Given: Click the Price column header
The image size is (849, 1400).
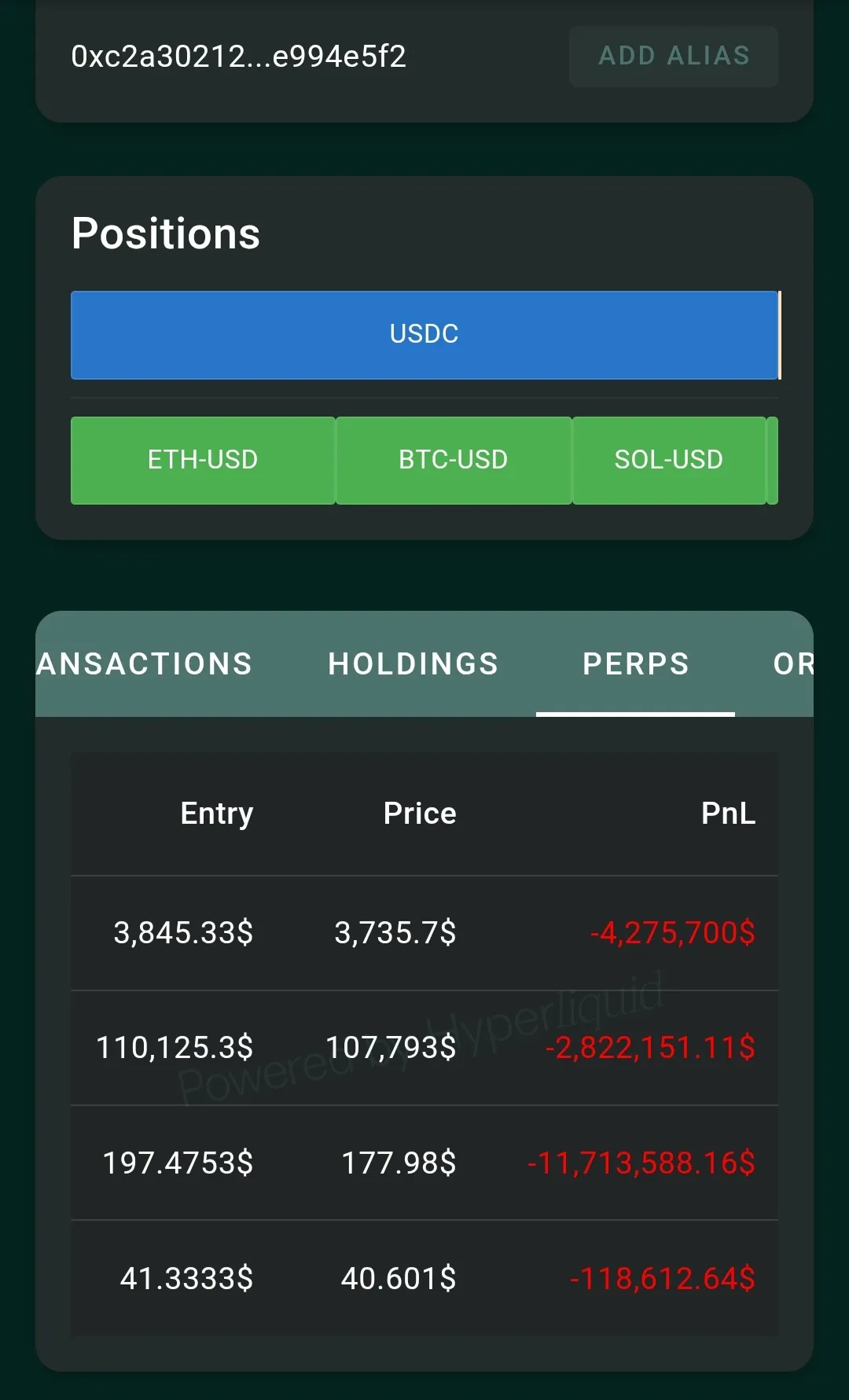Looking at the screenshot, I should tap(420, 814).
